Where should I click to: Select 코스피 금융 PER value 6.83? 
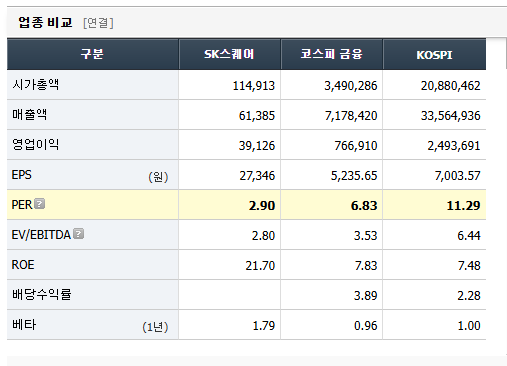point(364,206)
